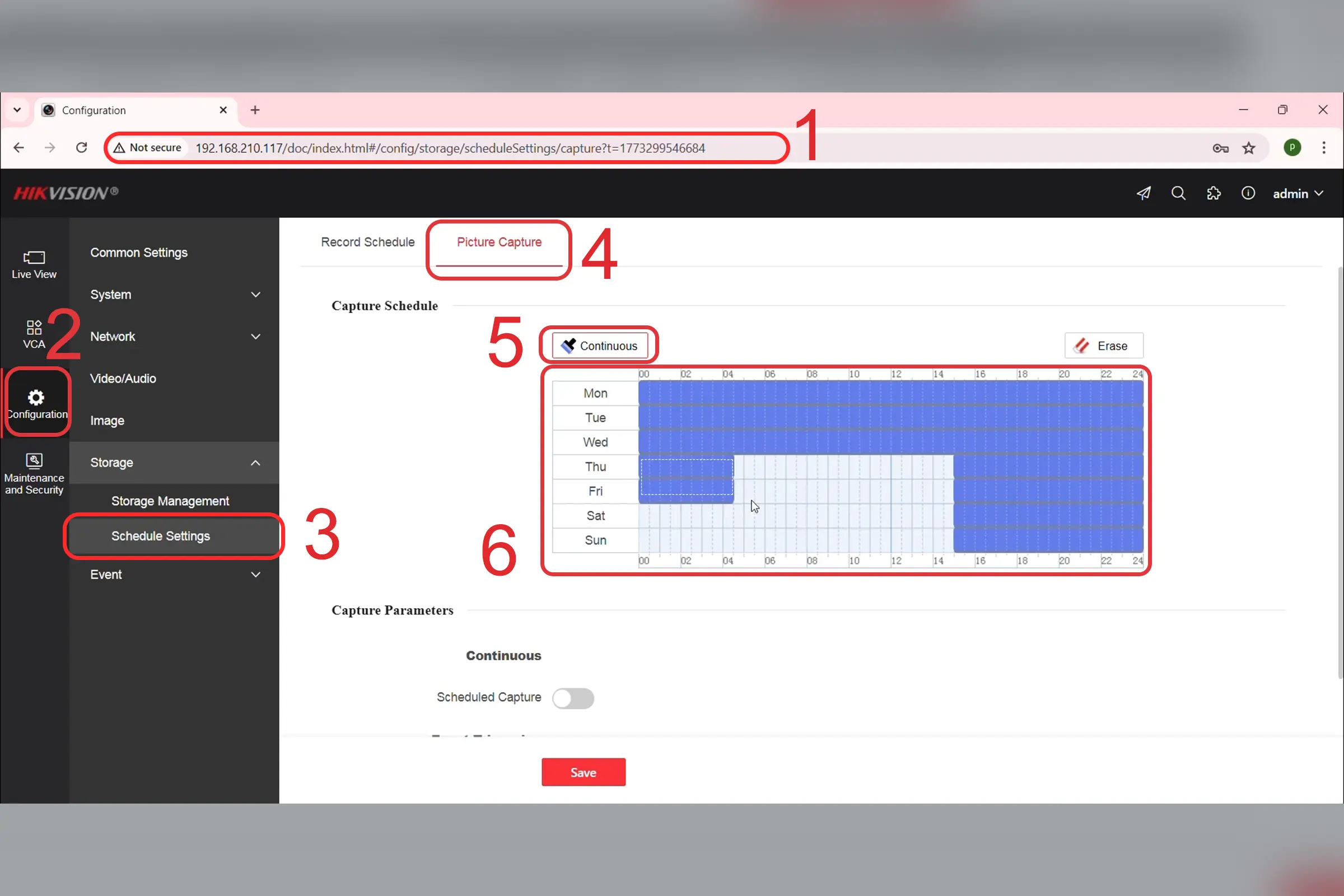This screenshot has height=896, width=1344.
Task: Click the info circle icon
Action: tap(1248, 193)
